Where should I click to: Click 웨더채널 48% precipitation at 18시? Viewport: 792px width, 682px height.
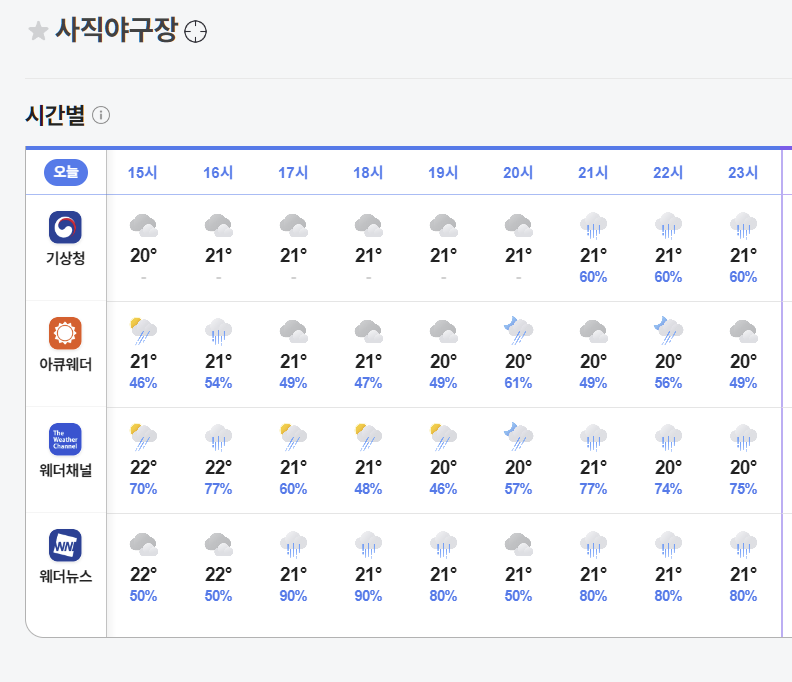click(368, 490)
